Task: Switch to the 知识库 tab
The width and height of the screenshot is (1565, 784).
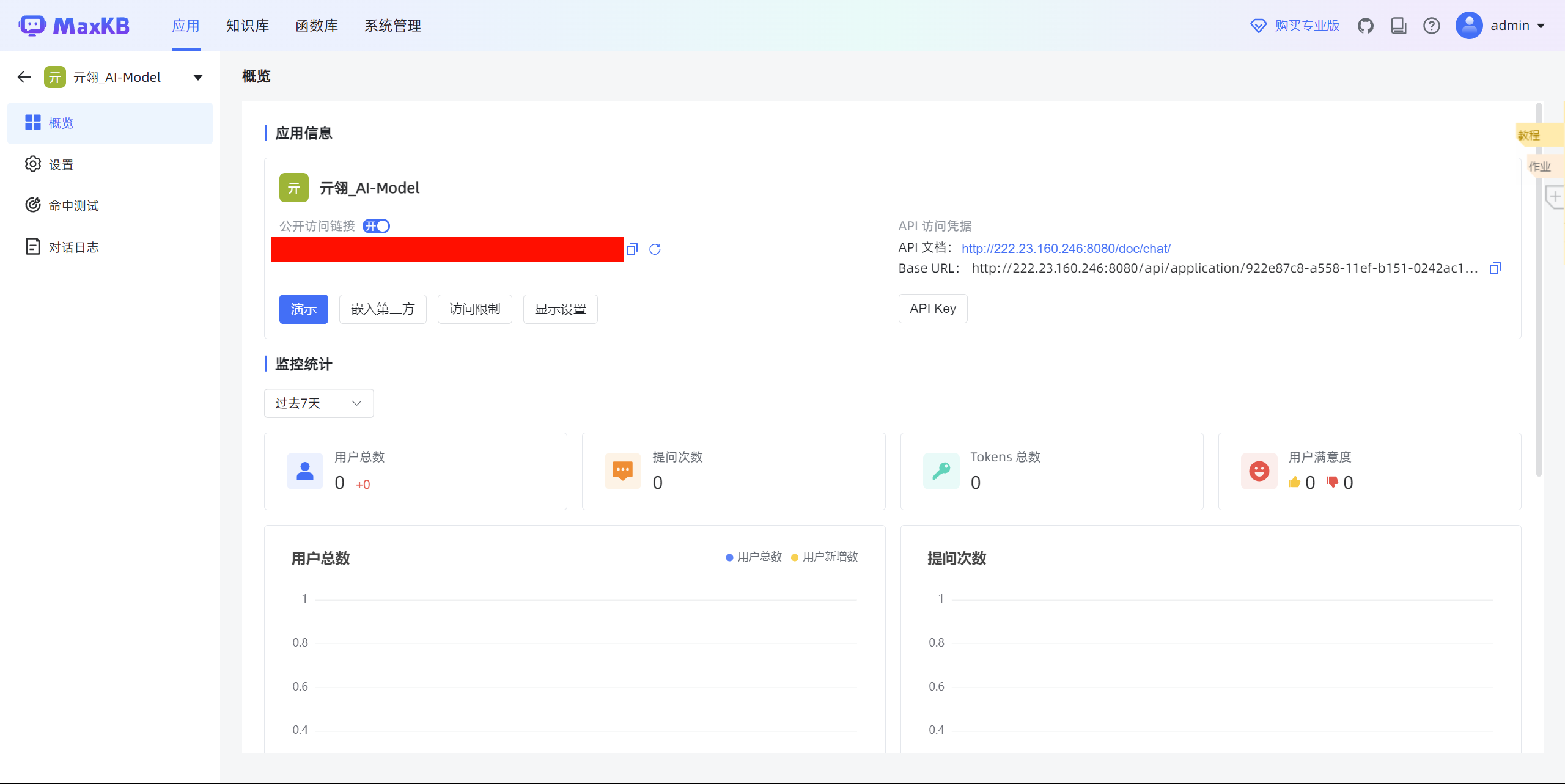Action: pos(247,26)
